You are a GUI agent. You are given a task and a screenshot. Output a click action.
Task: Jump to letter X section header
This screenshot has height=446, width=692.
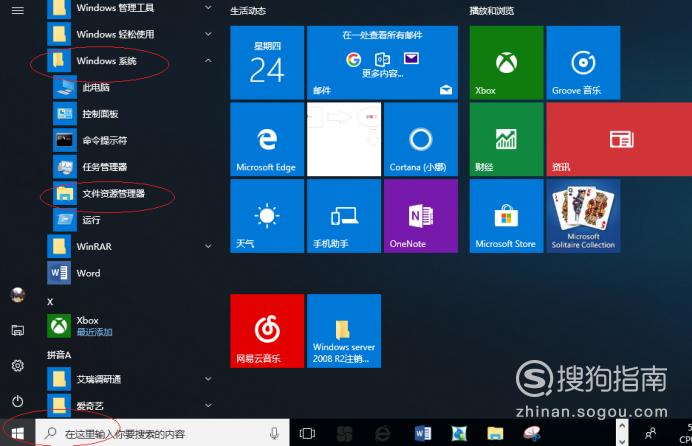(x=50, y=302)
